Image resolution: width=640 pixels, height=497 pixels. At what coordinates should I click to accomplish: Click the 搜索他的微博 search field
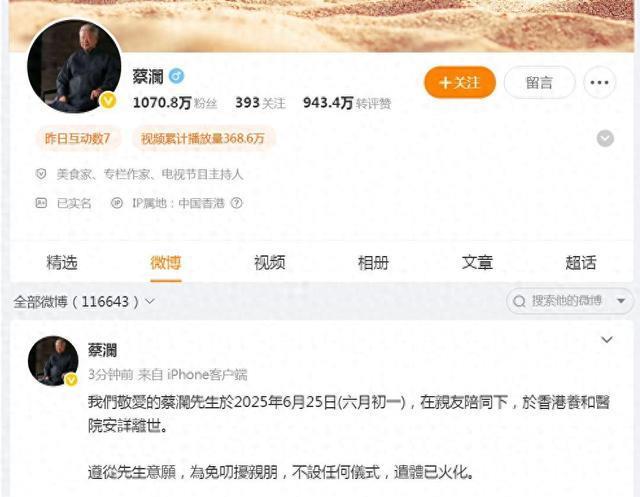[x=565, y=301]
